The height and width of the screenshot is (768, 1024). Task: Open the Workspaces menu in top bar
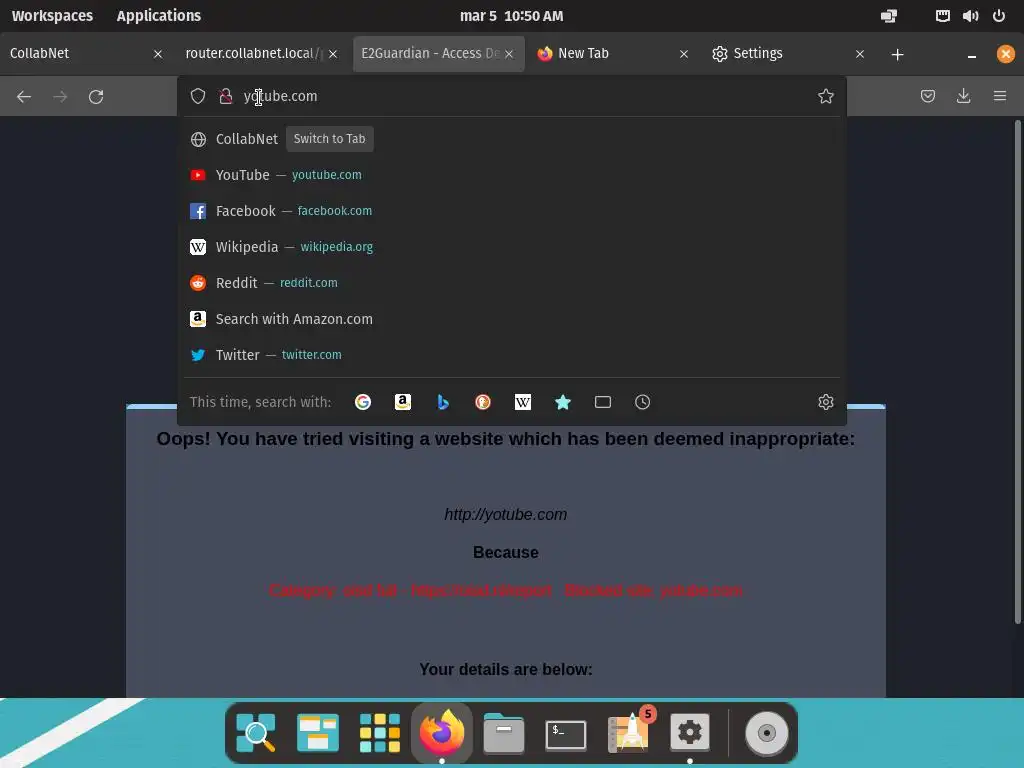tap(52, 16)
